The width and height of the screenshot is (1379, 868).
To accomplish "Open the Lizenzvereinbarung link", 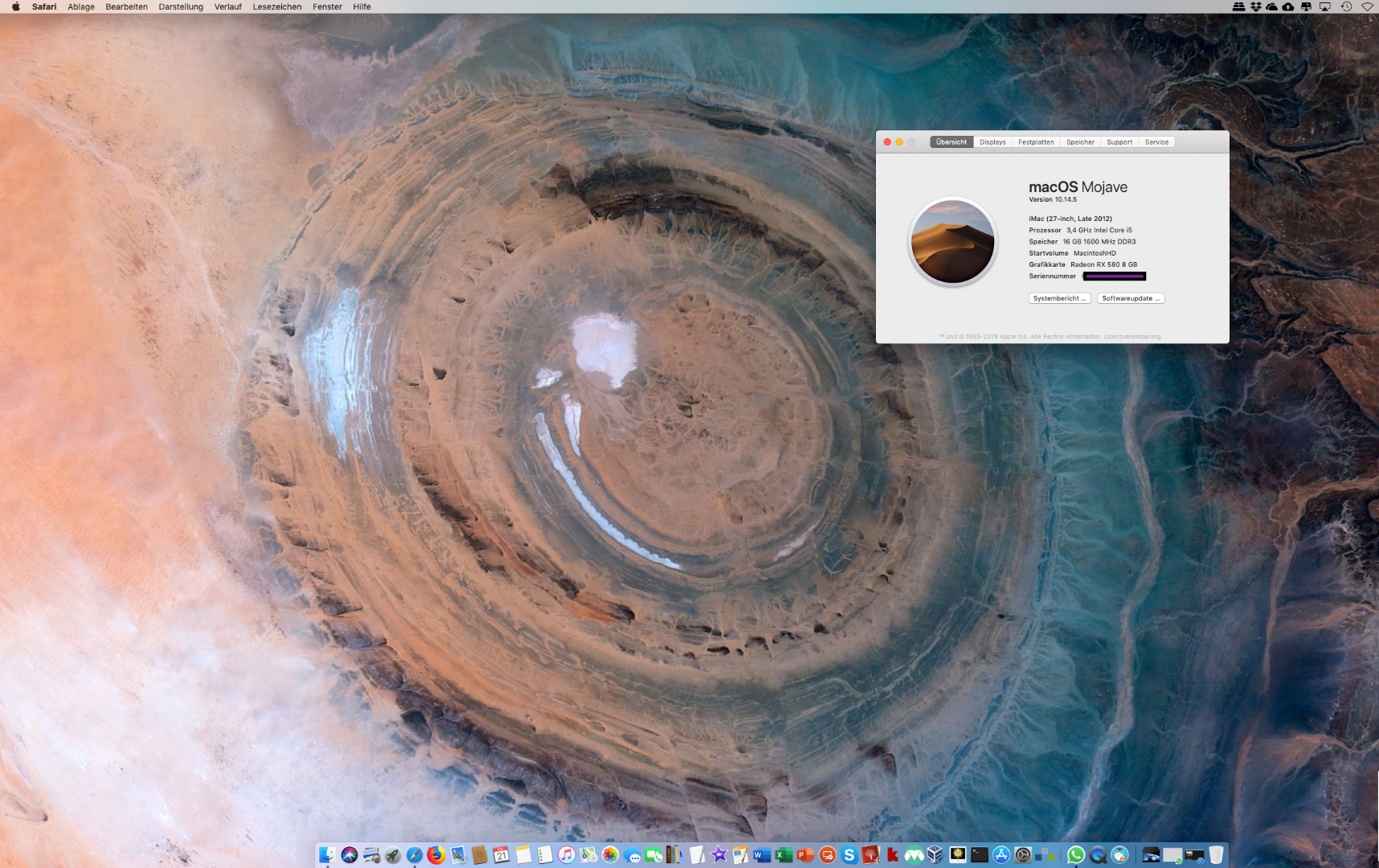I will (1131, 337).
